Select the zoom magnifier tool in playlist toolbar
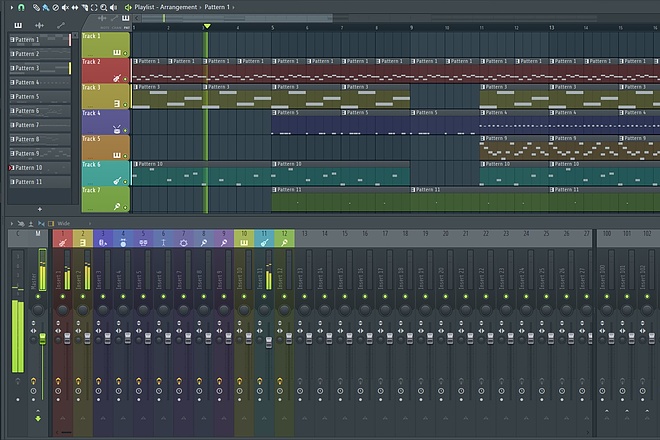 coord(104,7)
